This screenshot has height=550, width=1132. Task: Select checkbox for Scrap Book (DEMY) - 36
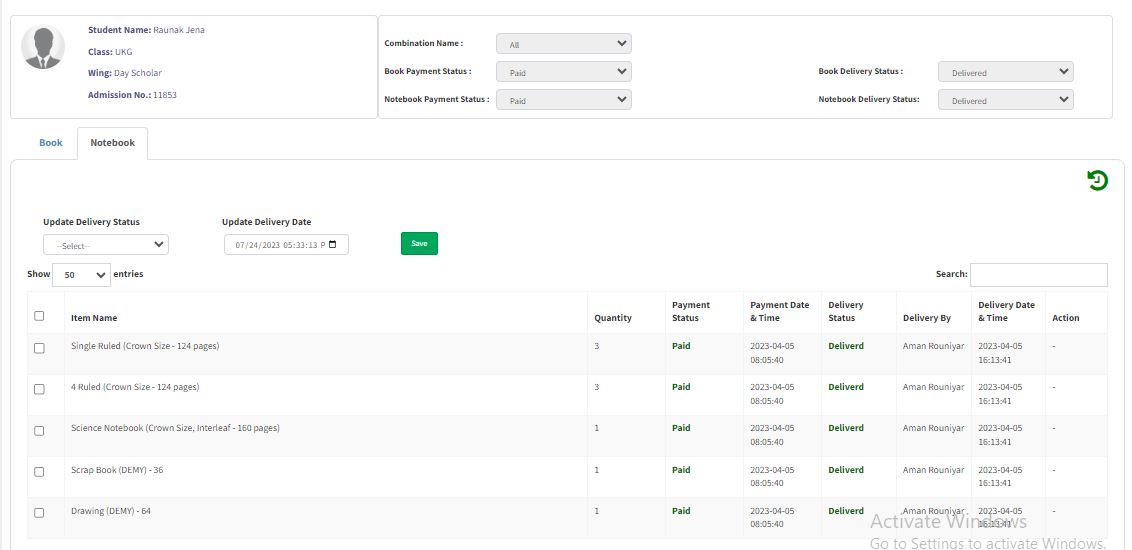tap(40, 472)
